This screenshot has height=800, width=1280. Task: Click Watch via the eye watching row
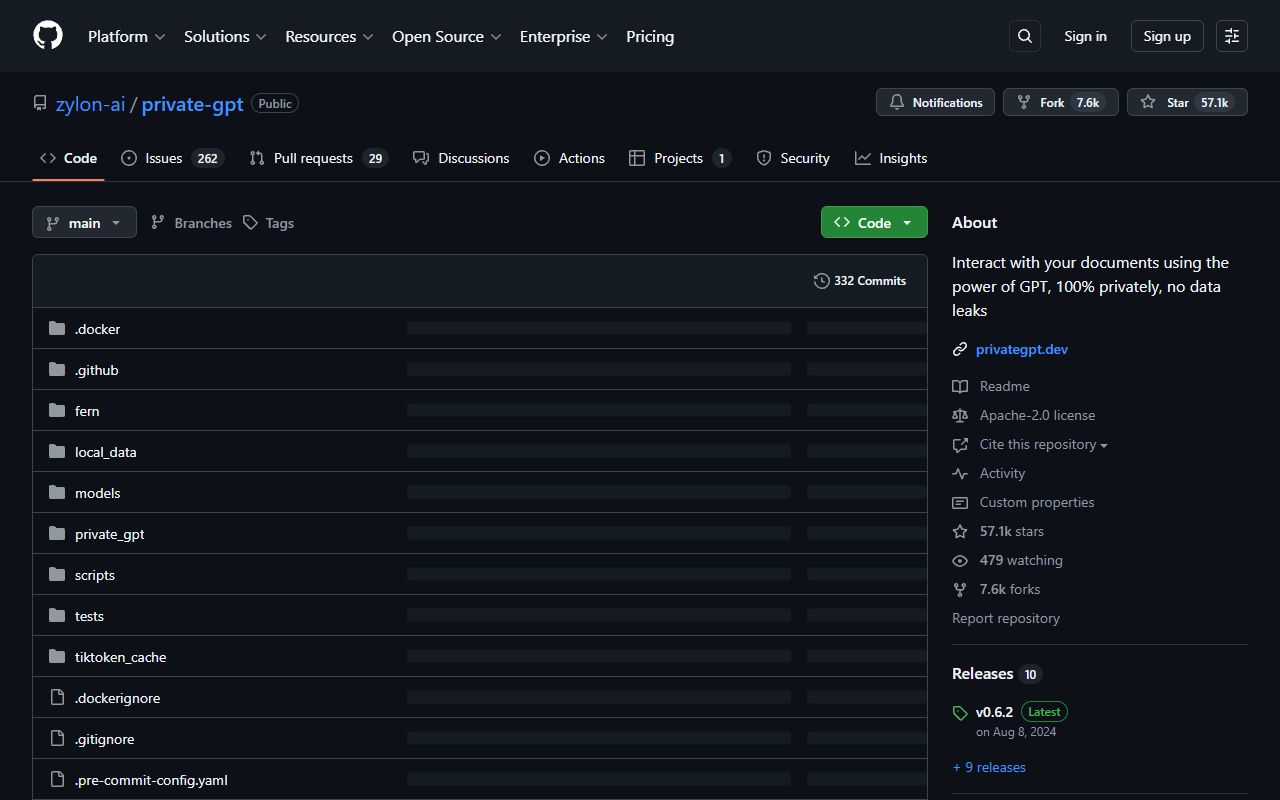1021,560
